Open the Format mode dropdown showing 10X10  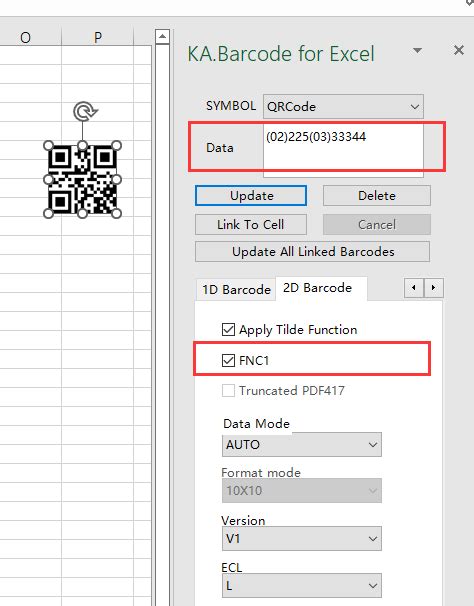point(302,490)
